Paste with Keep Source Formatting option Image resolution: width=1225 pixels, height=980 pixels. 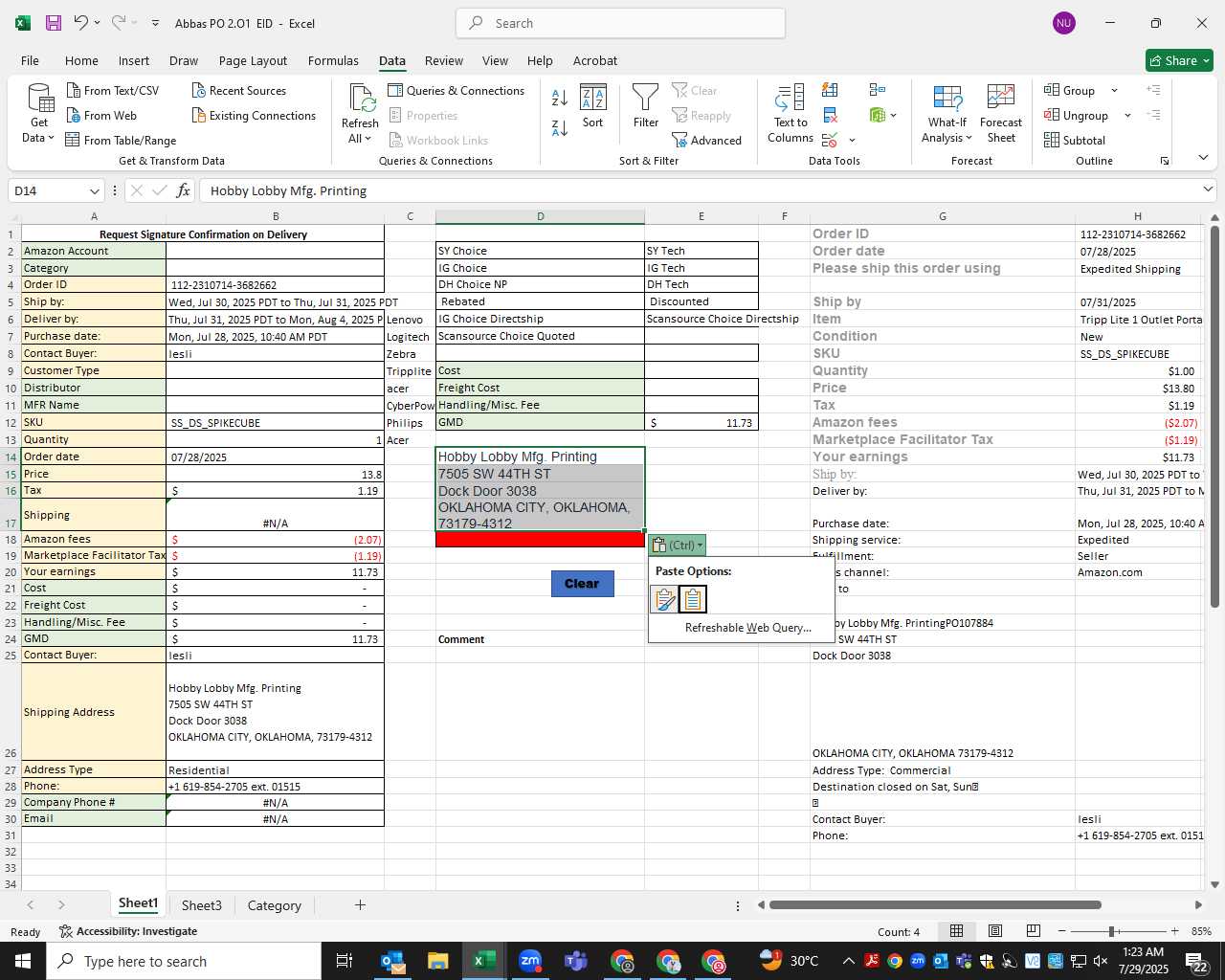663,599
